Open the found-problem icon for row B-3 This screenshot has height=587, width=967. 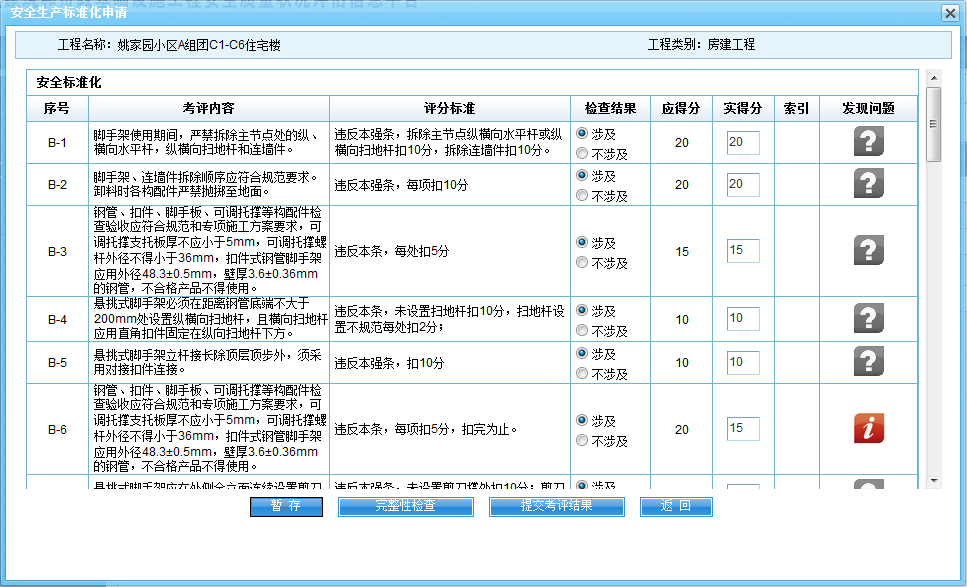(x=868, y=251)
